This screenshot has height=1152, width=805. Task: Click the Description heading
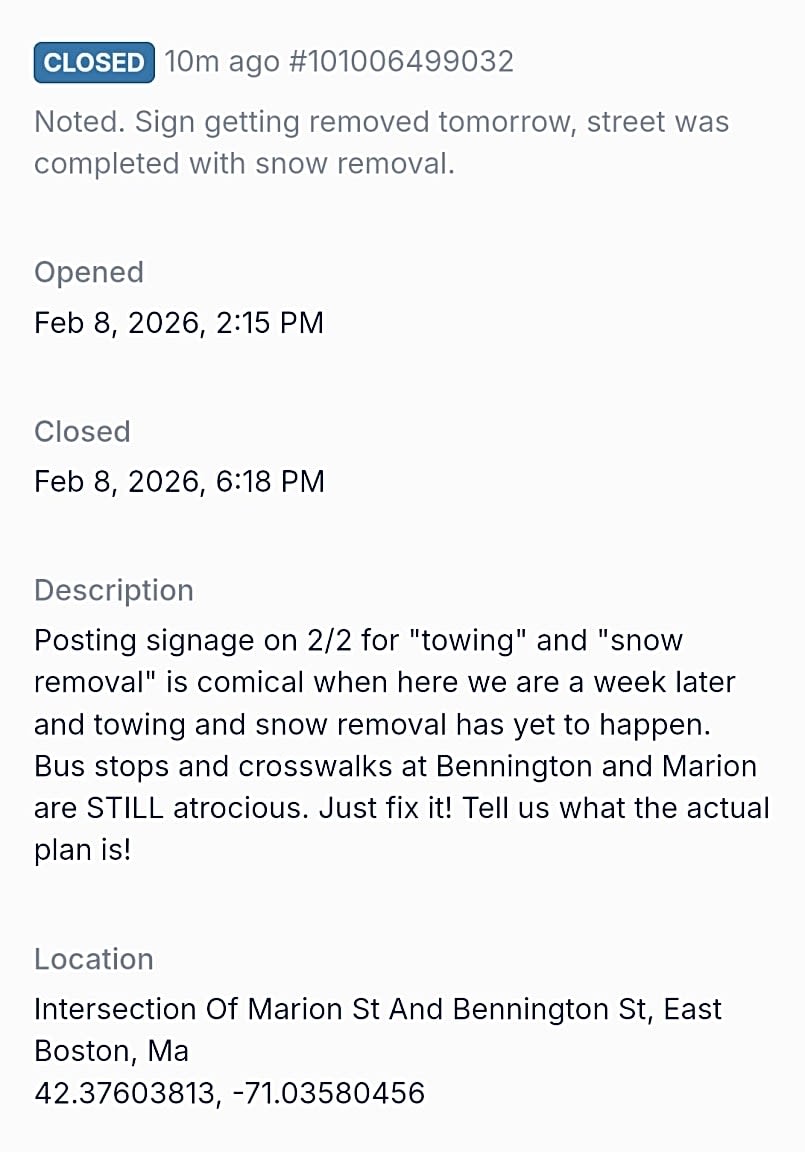click(x=113, y=590)
